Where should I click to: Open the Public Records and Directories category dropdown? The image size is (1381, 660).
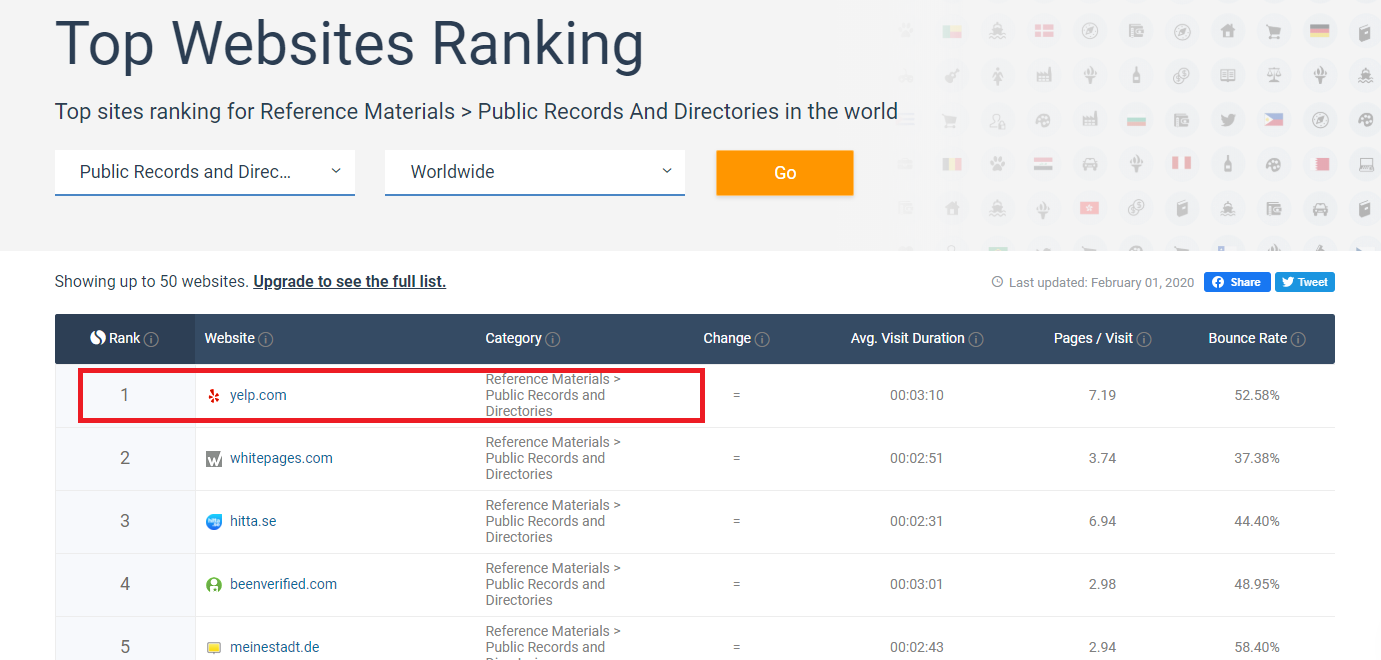point(204,172)
